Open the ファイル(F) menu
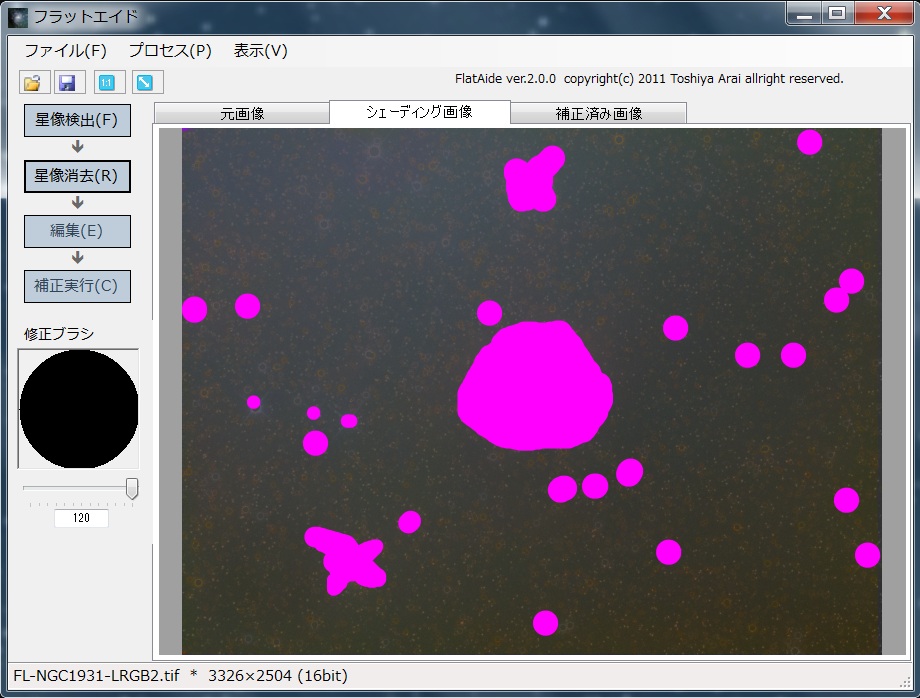Screen dimensions: 920x698 coord(65,51)
